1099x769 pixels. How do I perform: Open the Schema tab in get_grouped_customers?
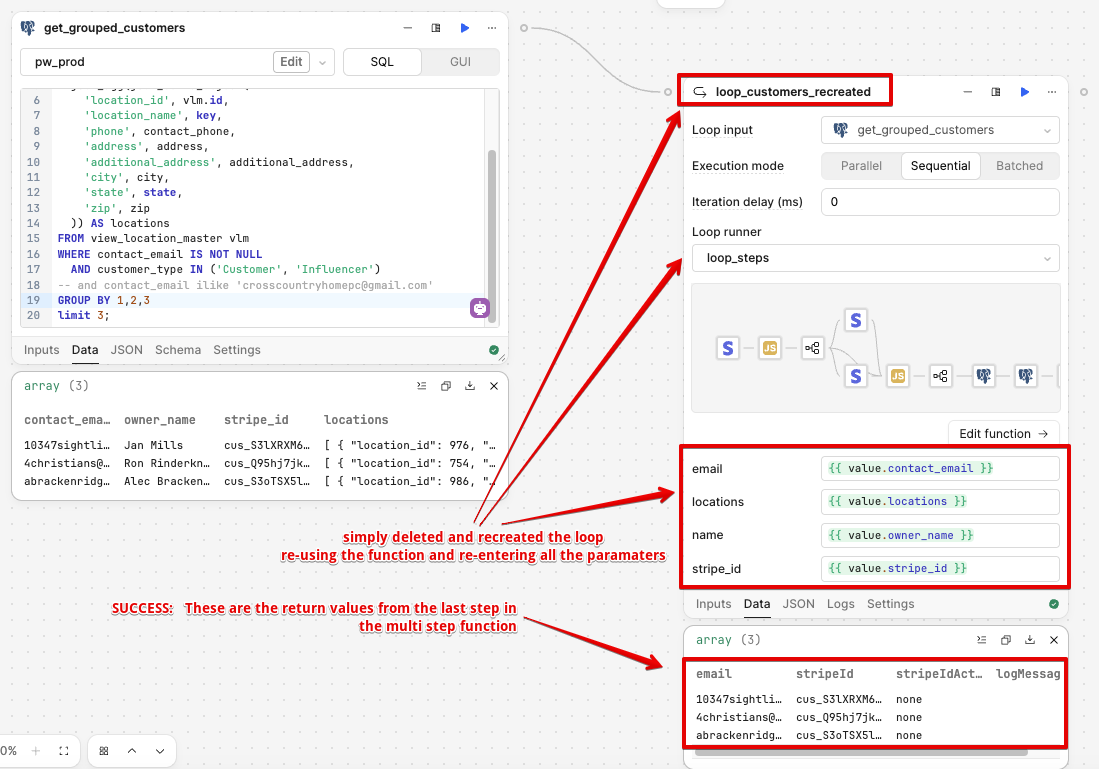coord(177,350)
